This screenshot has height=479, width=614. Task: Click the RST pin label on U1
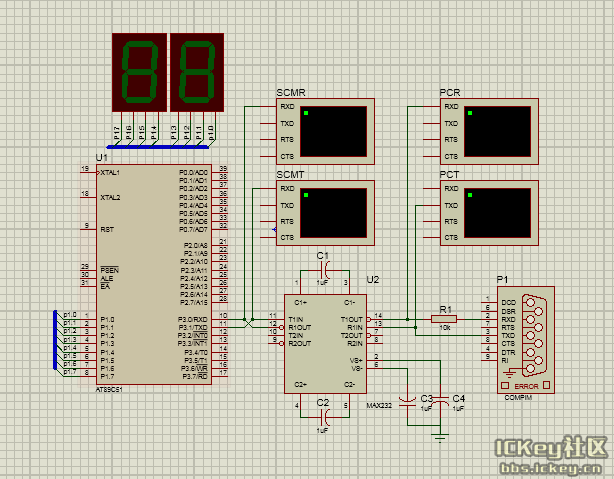click(x=107, y=230)
